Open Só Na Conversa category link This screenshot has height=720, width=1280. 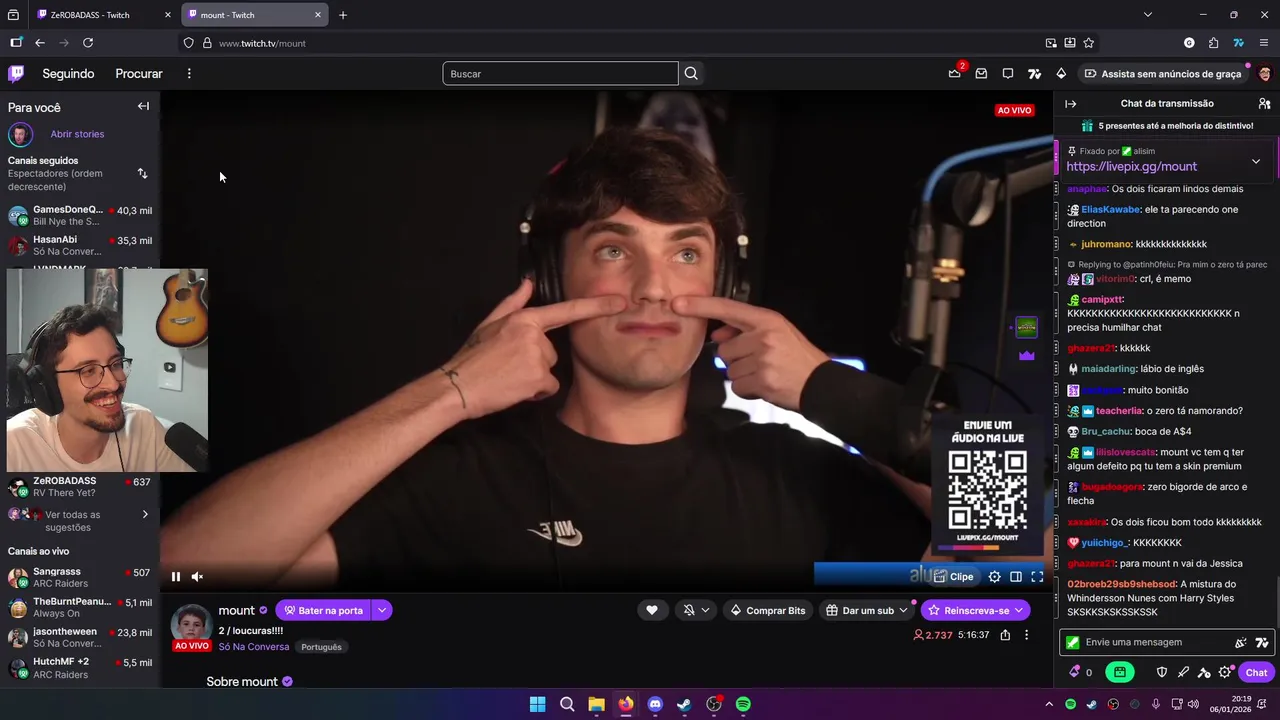pos(254,647)
